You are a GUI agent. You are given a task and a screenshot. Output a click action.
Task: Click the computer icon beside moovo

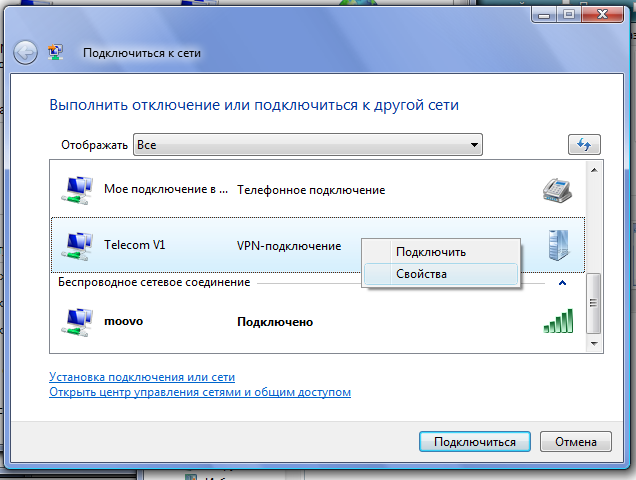point(77,322)
